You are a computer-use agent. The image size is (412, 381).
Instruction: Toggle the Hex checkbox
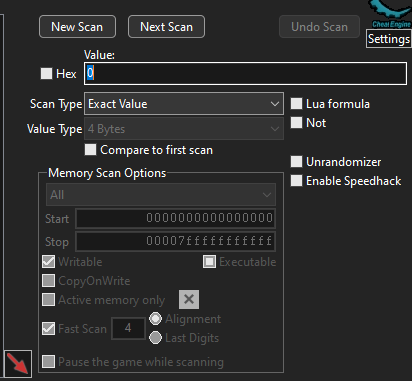46,74
